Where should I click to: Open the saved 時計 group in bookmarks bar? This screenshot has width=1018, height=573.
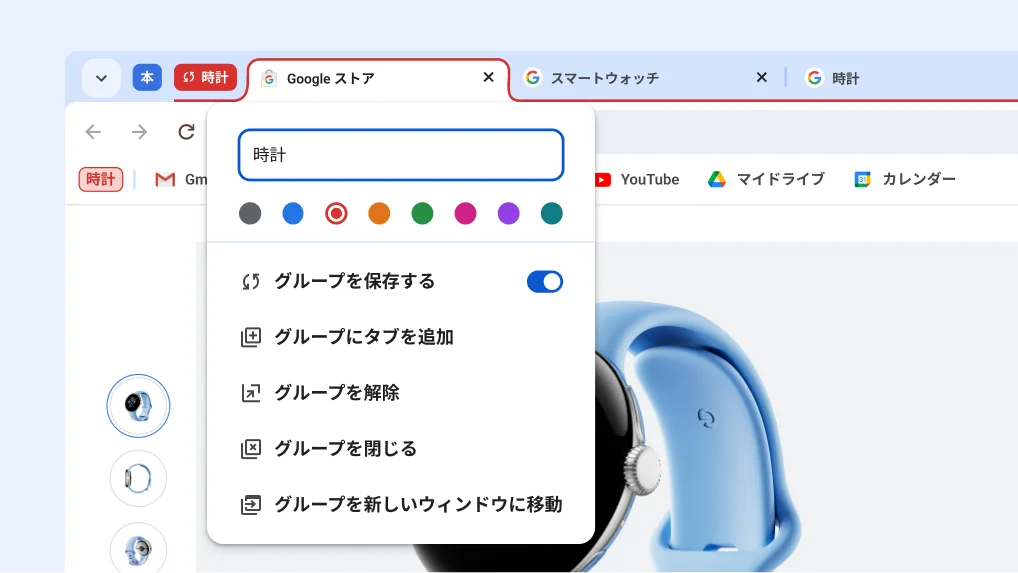[x=101, y=179]
